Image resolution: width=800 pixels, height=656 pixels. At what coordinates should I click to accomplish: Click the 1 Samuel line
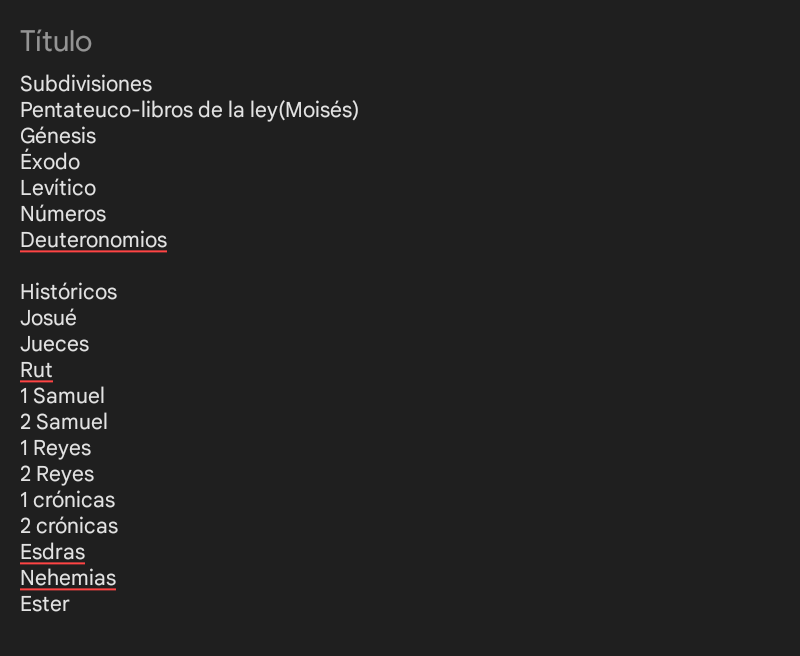pyautogui.click(x=63, y=396)
